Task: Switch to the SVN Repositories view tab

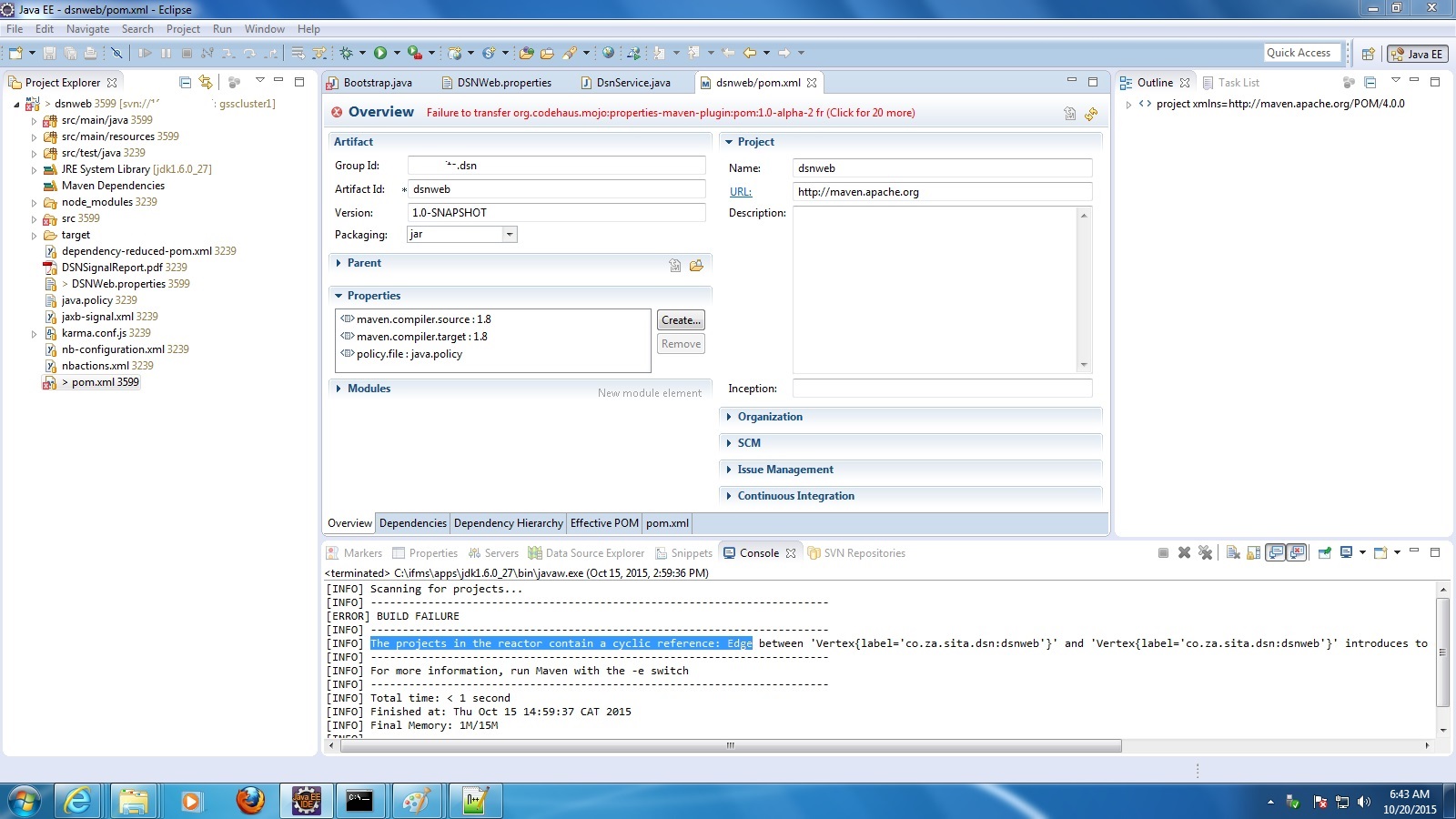Action: click(856, 553)
